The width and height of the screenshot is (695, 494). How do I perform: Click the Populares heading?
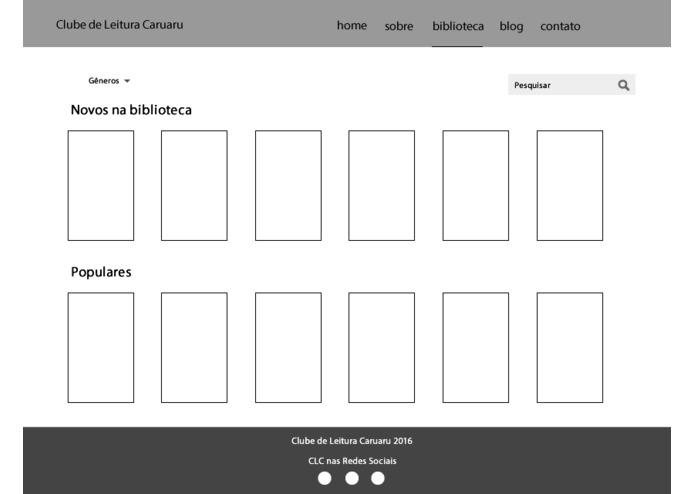[x=101, y=272]
